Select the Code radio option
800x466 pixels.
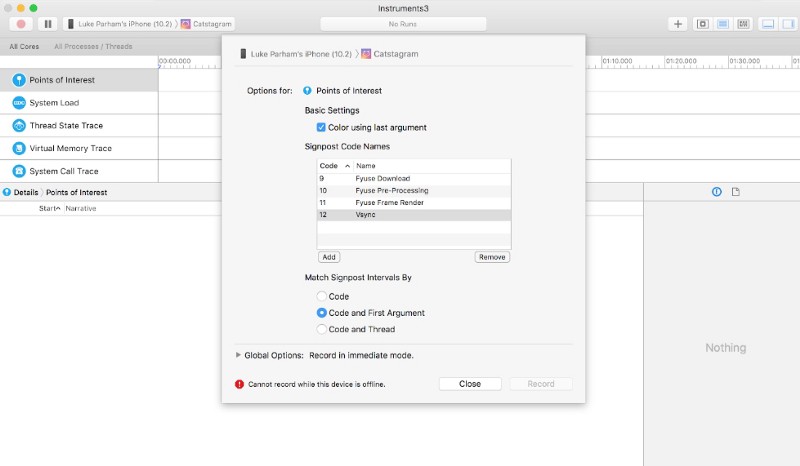321,297
